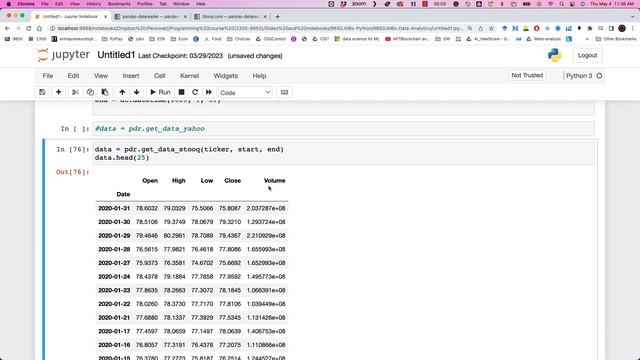Click Last Checkpoint 03/29/2023 text

click(x=180, y=56)
